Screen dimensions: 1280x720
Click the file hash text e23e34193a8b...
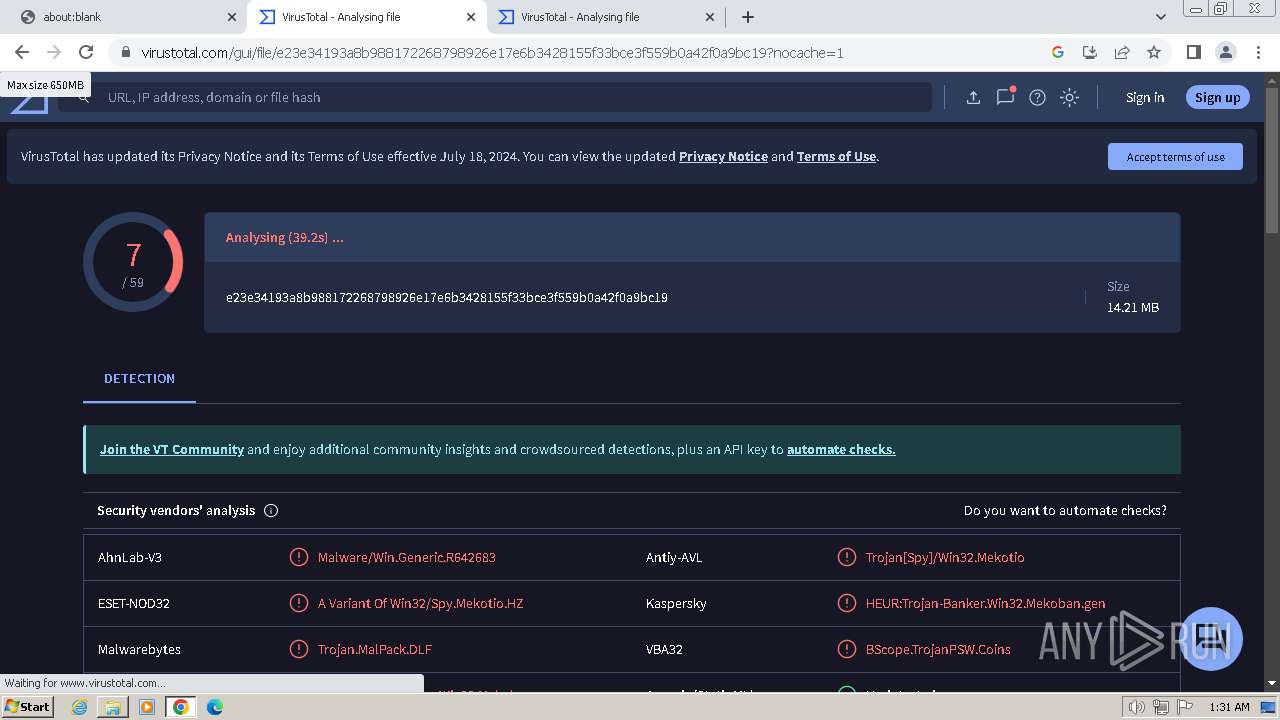(x=447, y=297)
